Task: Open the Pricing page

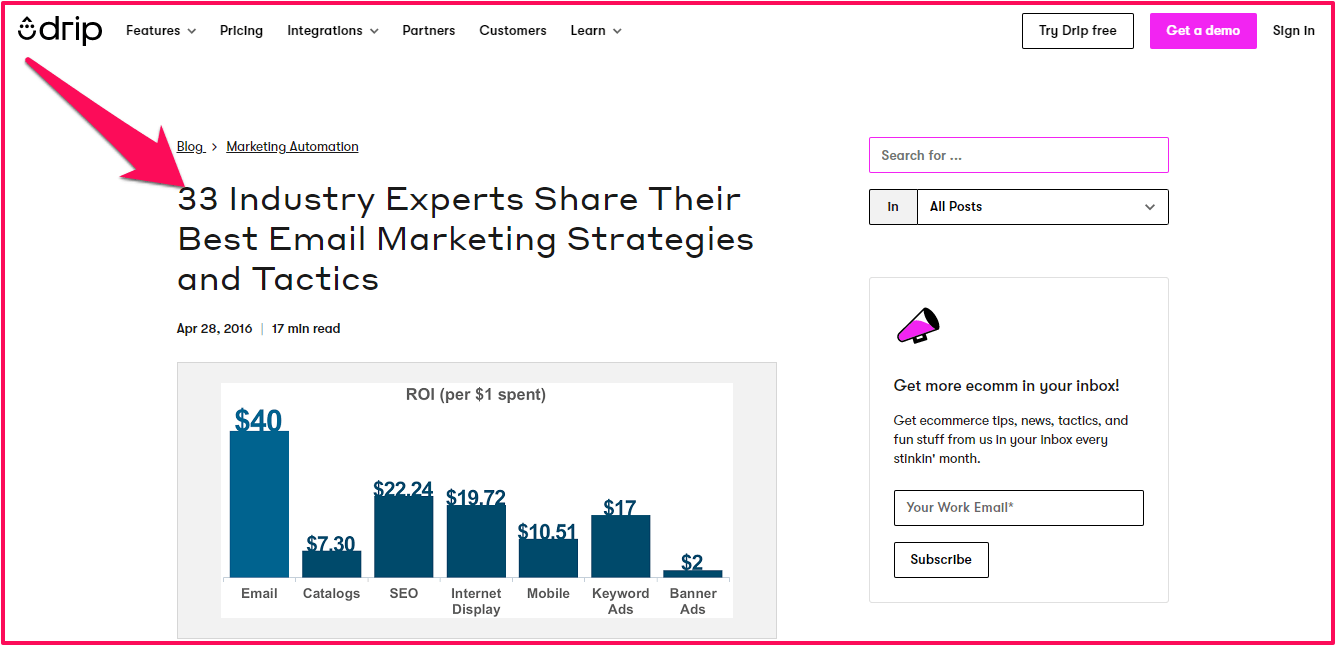Action: 241,31
